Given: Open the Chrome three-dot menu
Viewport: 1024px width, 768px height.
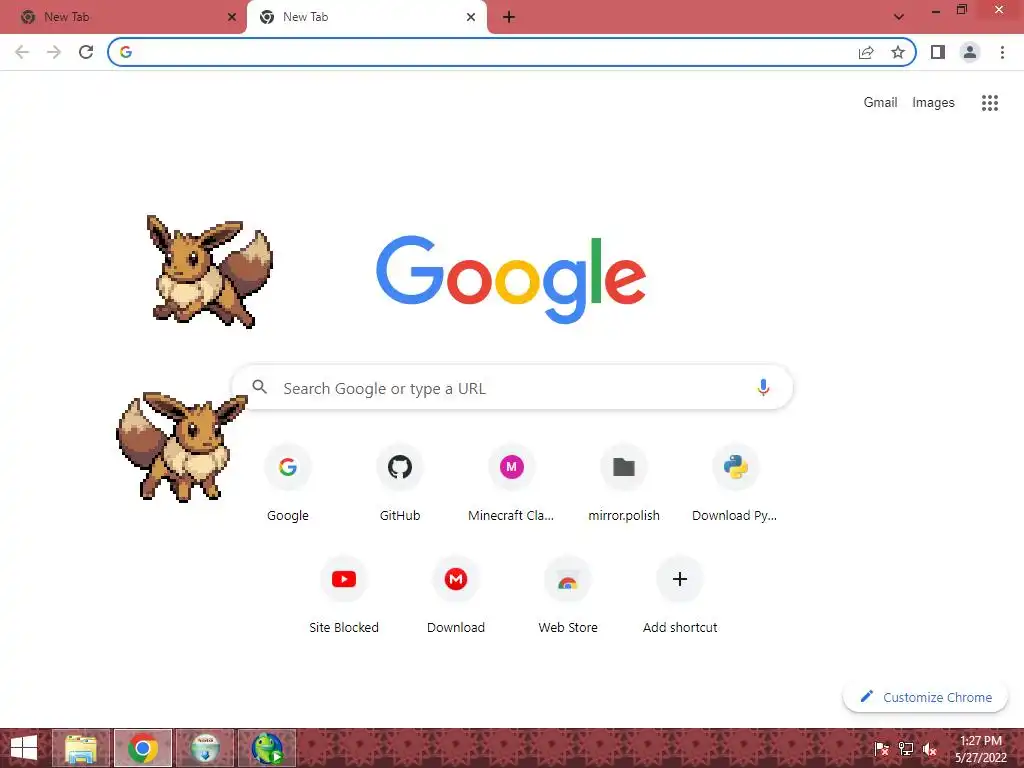Looking at the screenshot, I should [1002, 52].
